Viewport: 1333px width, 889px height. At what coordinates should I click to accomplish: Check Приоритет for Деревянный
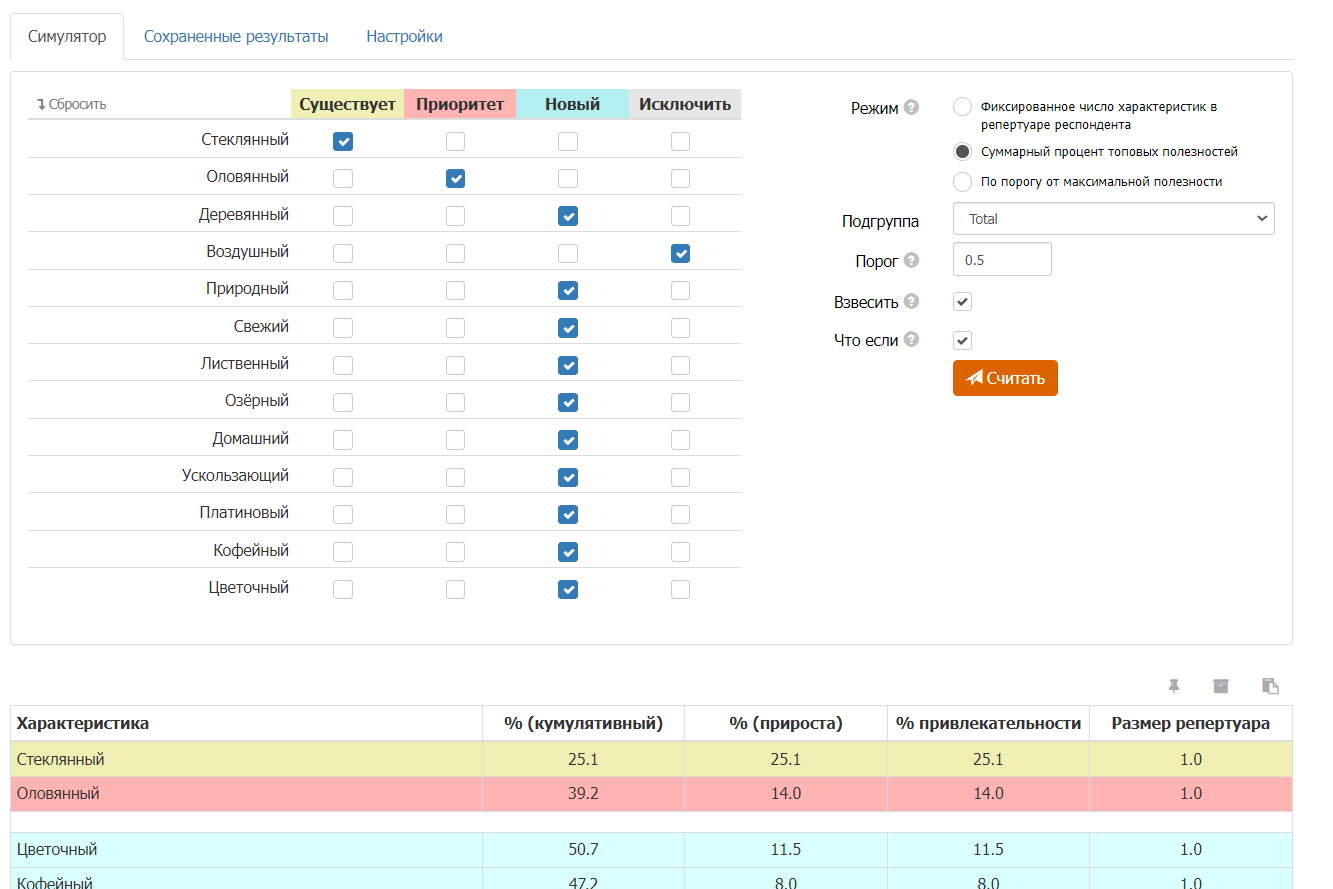(x=456, y=216)
